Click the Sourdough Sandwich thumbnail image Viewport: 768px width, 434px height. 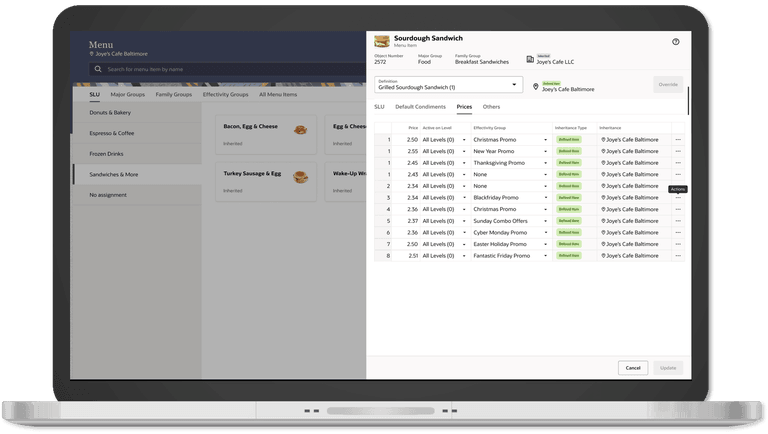[382, 42]
